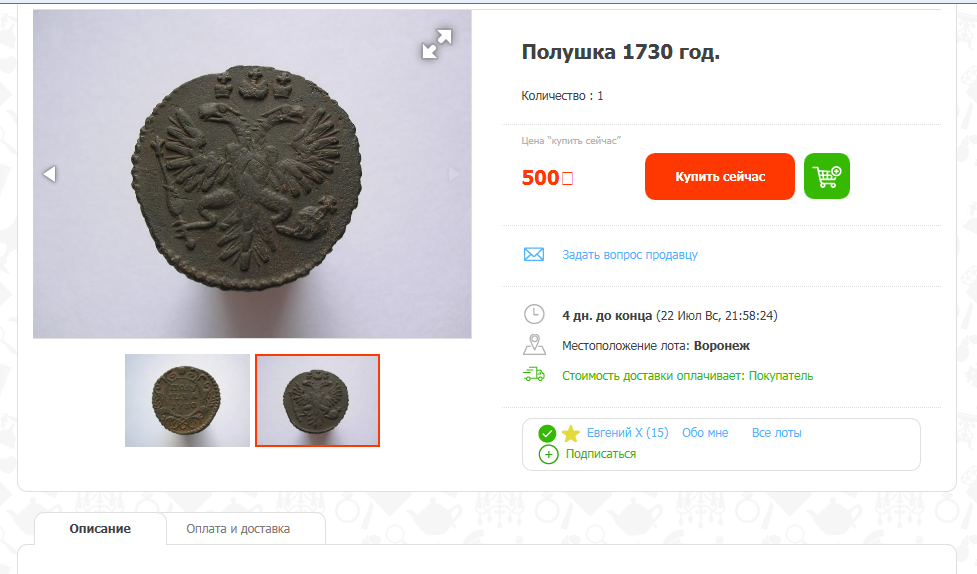The height and width of the screenshot is (574, 977).
Task: Click the green verified seller checkmark
Action: click(547, 433)
